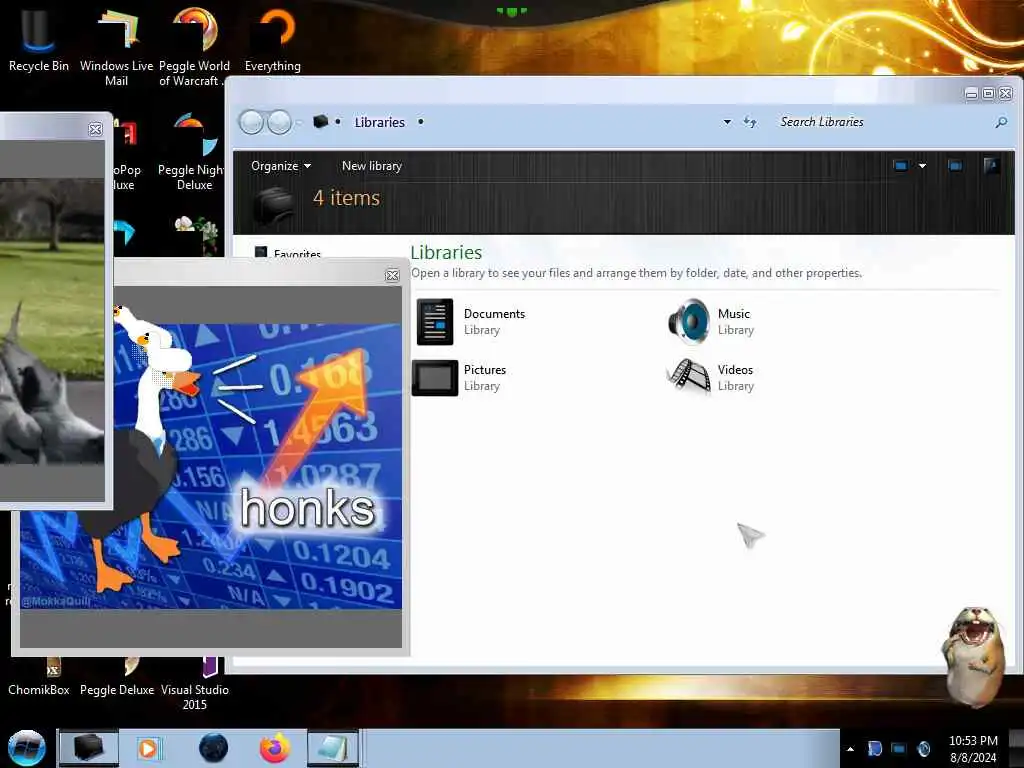Screen dimensions: 1024x768
Task: Open the Videos library
Action: (x=711, y=377)
